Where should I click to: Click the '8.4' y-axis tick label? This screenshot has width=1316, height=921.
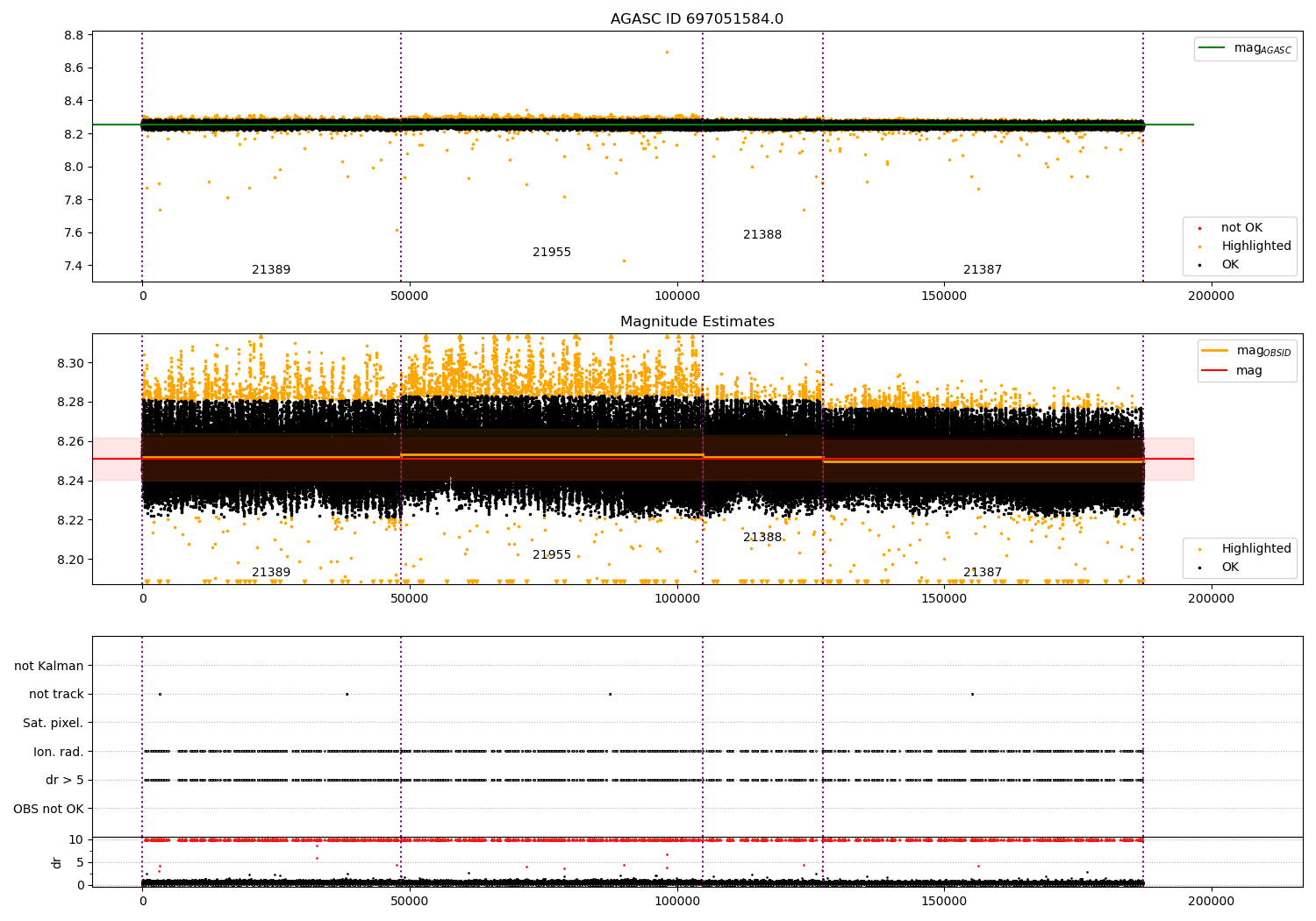tap(74, 101)
